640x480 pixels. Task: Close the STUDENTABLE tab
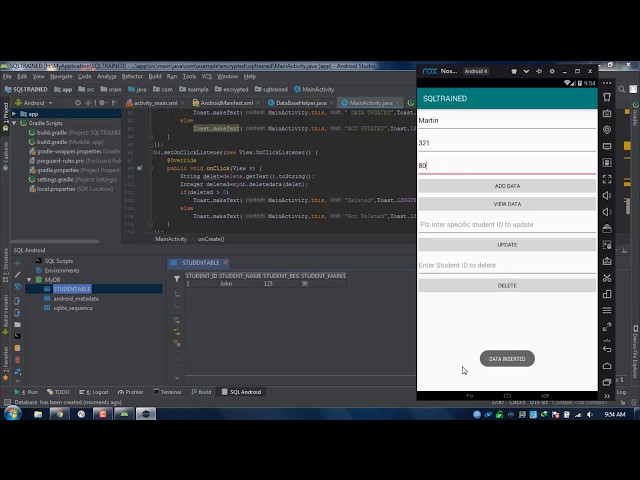225,262
